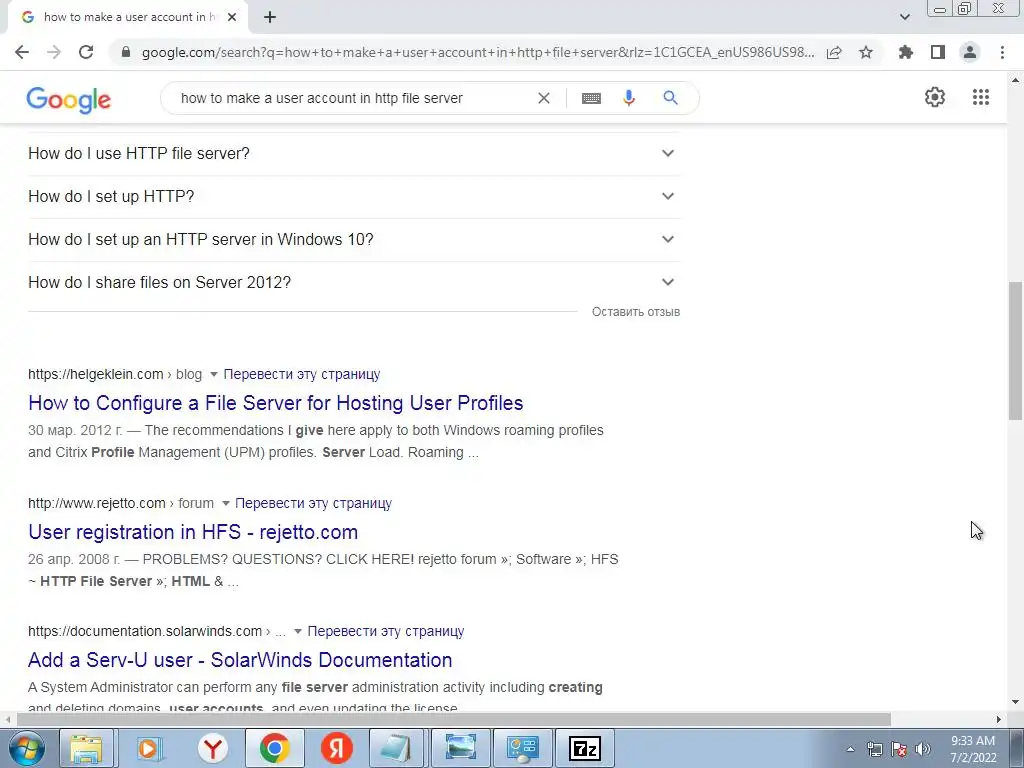The width and height of the screenshot is (1024, 768).
Task: Expand 'How do I share files on Server 2012?'
Action: [353, 283]
